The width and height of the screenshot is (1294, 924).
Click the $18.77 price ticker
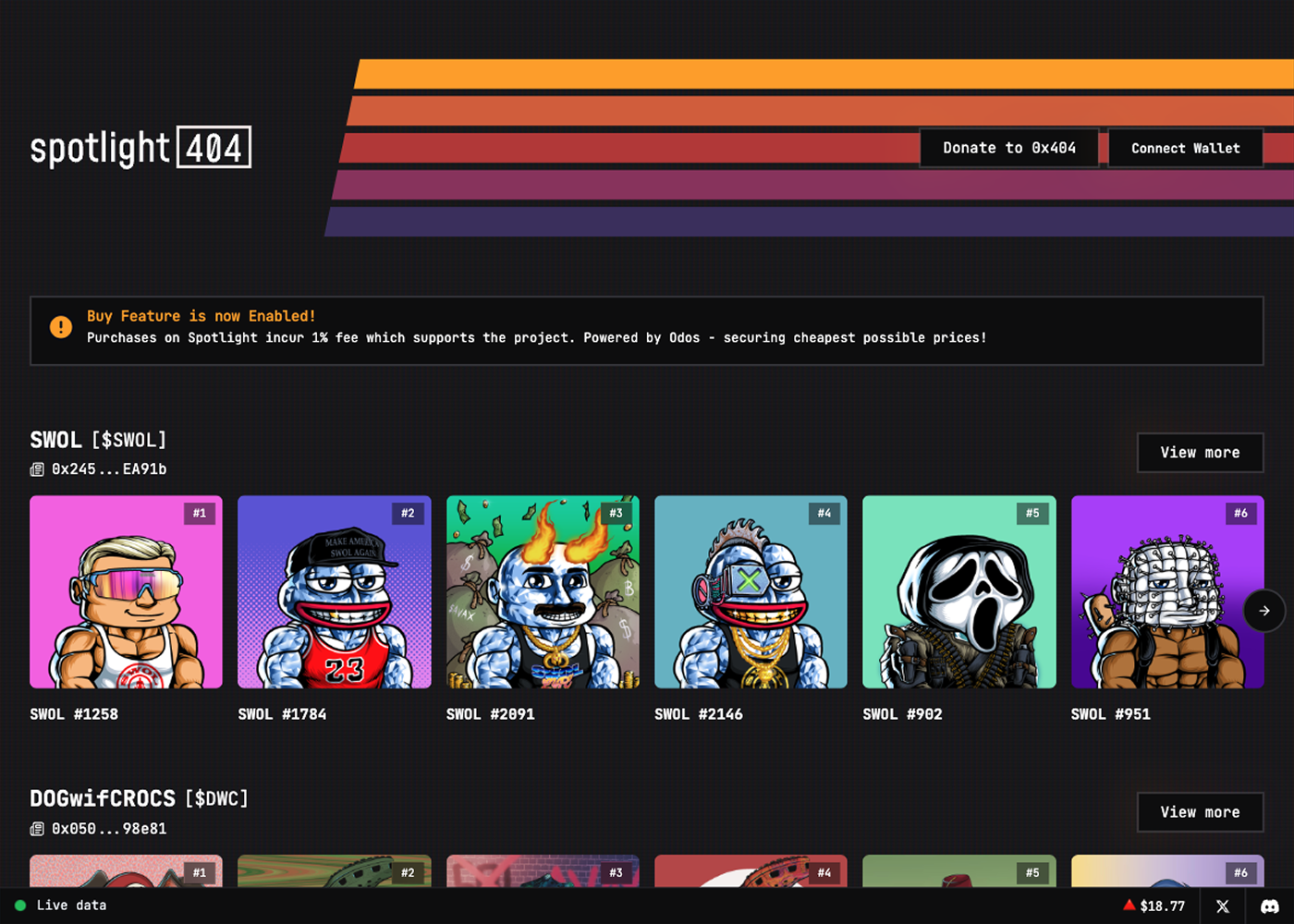point(1154,906)
